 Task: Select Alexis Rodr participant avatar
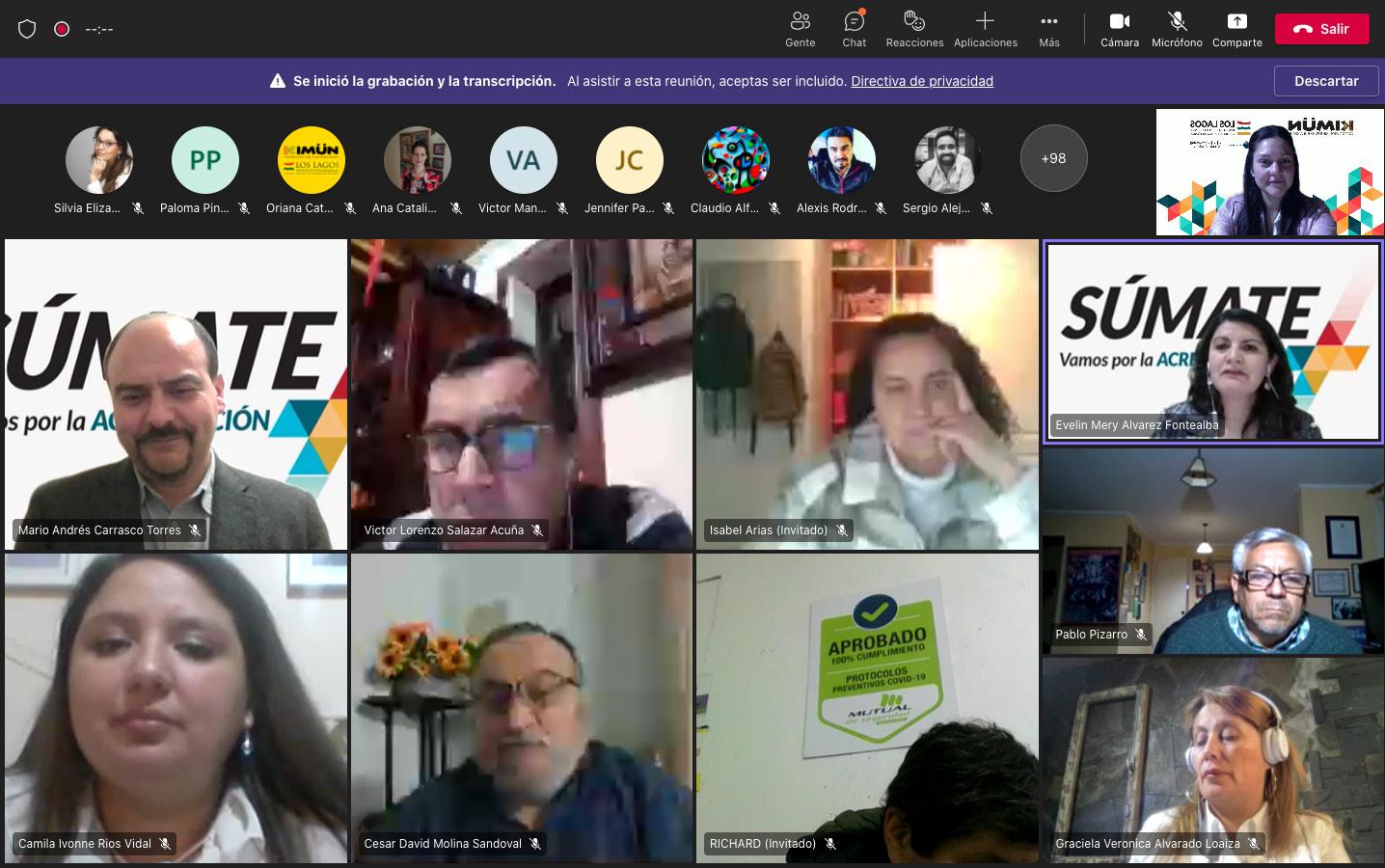842,159
